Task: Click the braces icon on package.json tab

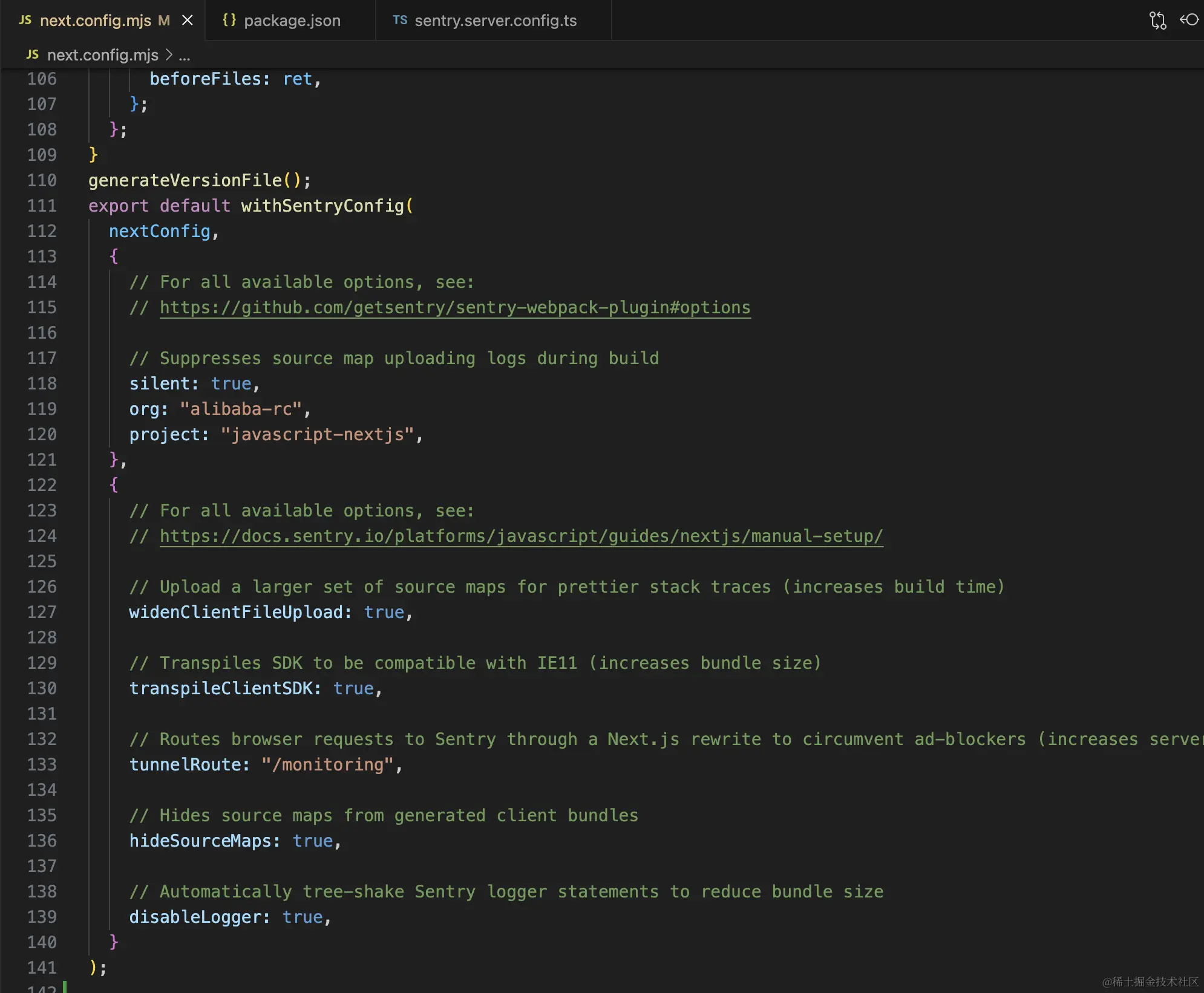Action: tap(229, 21)
